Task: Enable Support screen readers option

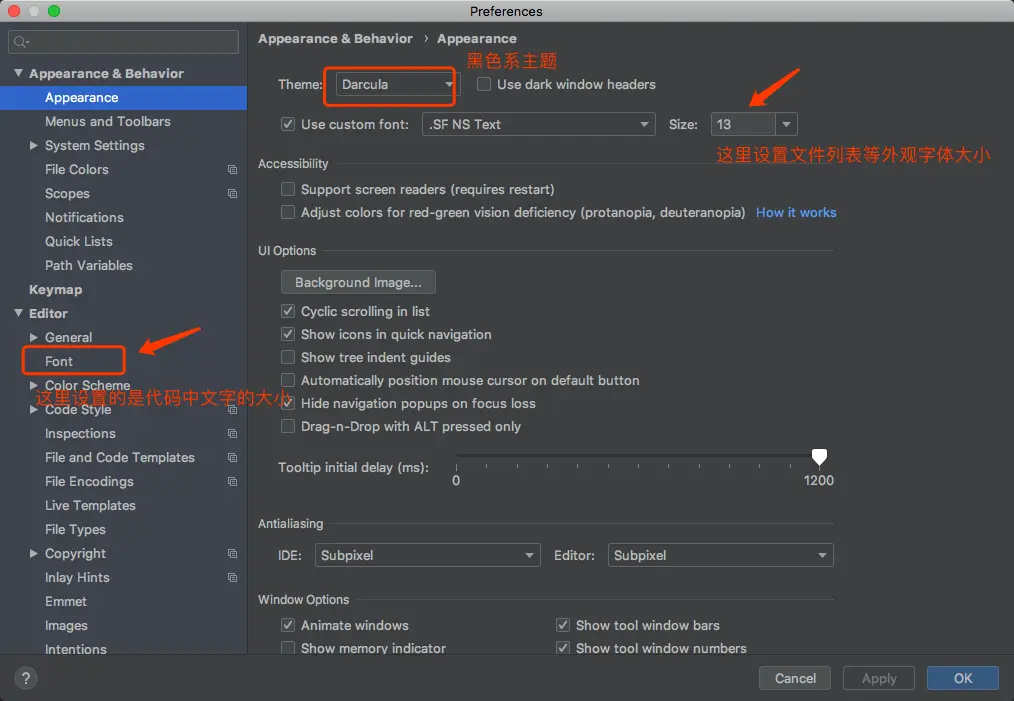Action: coord(288,189)
